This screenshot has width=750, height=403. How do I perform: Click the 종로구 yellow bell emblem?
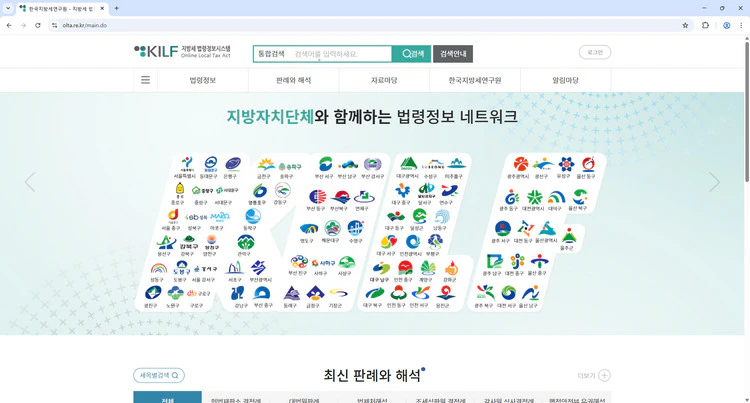(179, 190)
